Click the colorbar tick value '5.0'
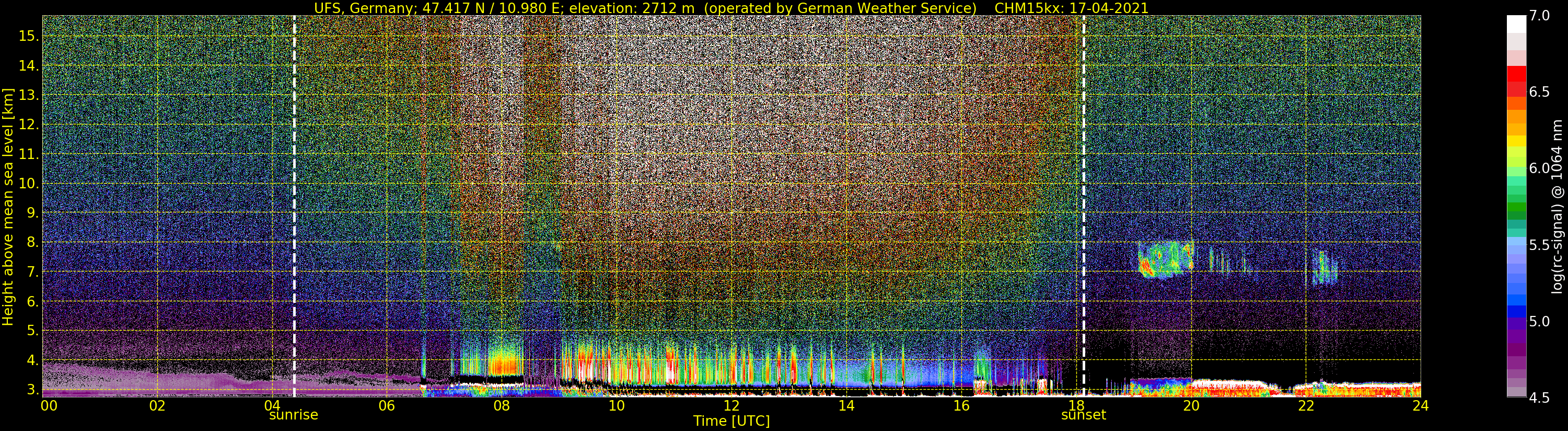 tap(1539, 321)
